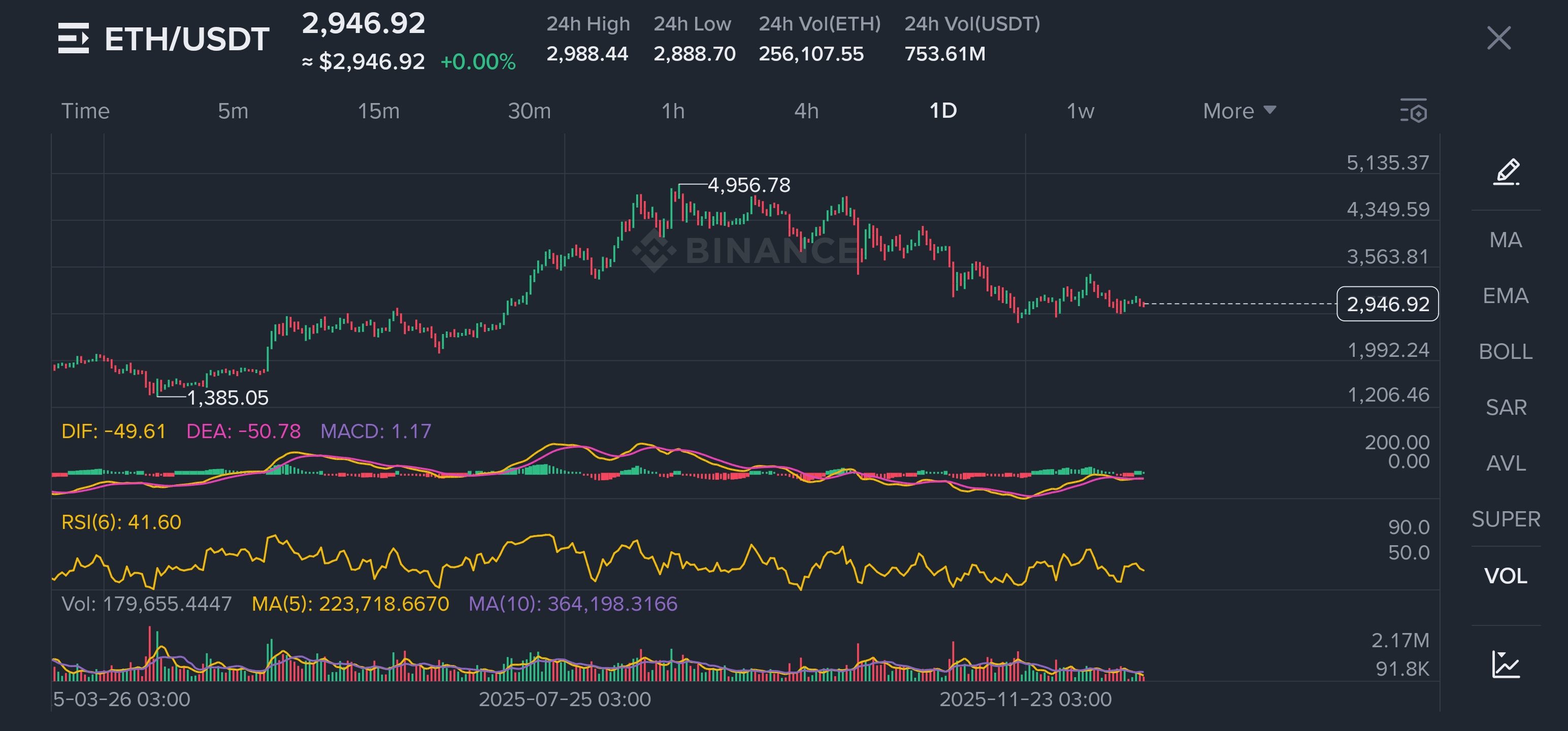The image size is (1568, 731).
Task: Turn on SAR indicator
Action: (x=1506, y=407)
